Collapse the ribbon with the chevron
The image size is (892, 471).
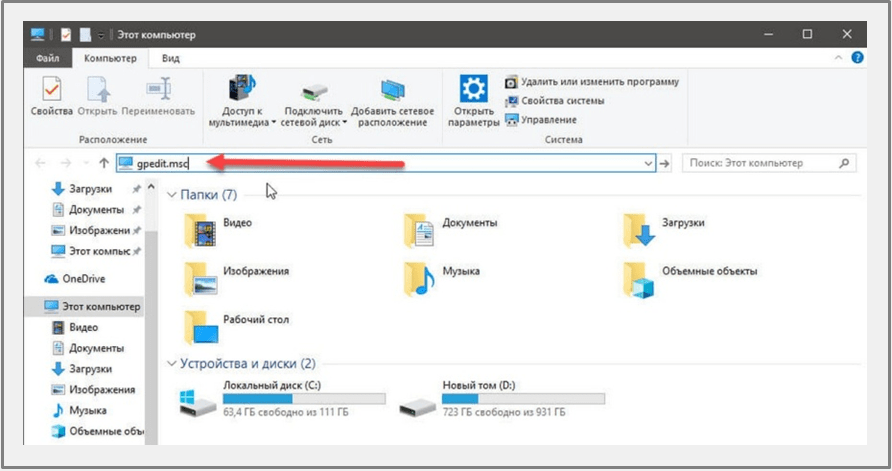tap(839, 59)
